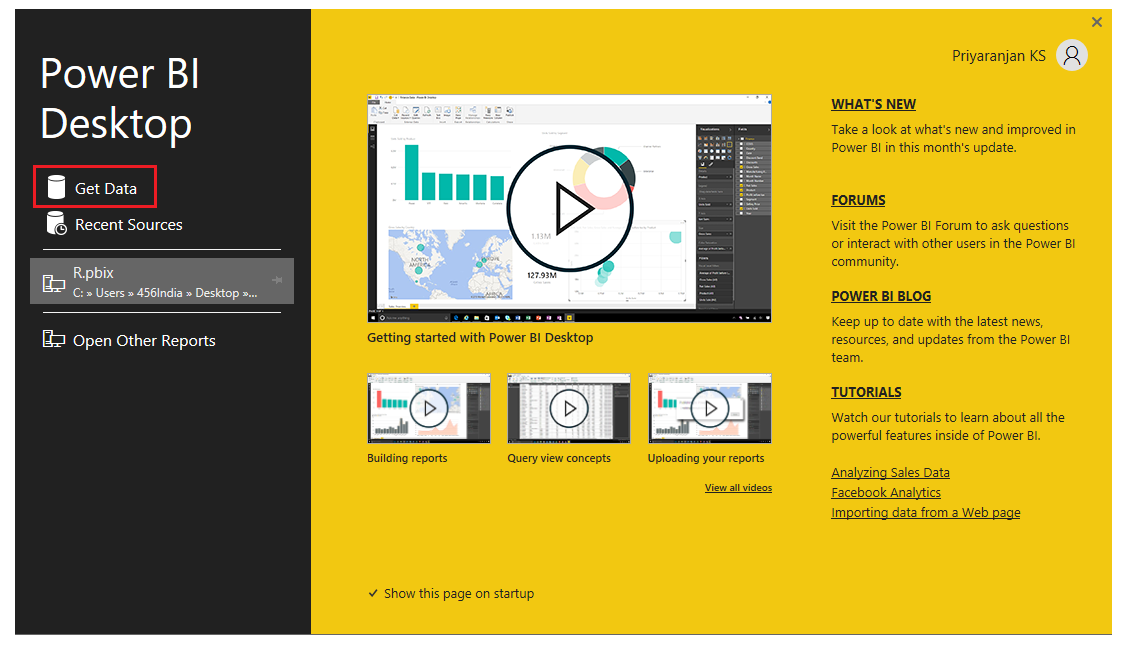Play the Building reports video

pos(429,408)
